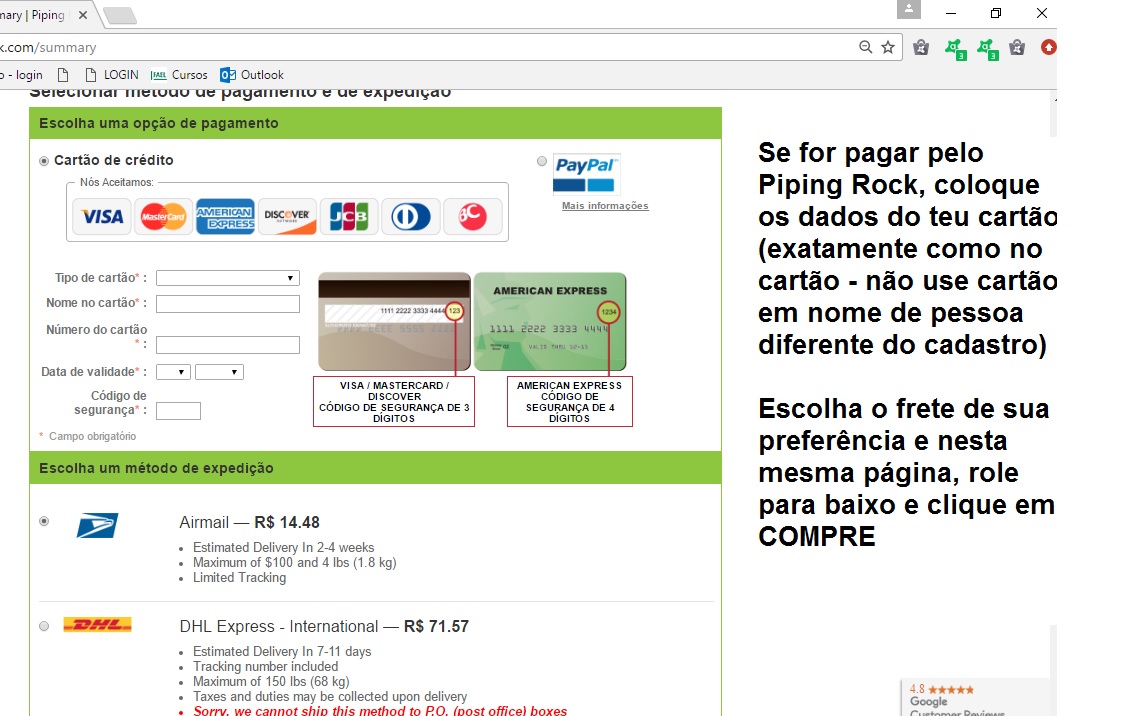Select the PayPal payment radio button

click(542, 161)
